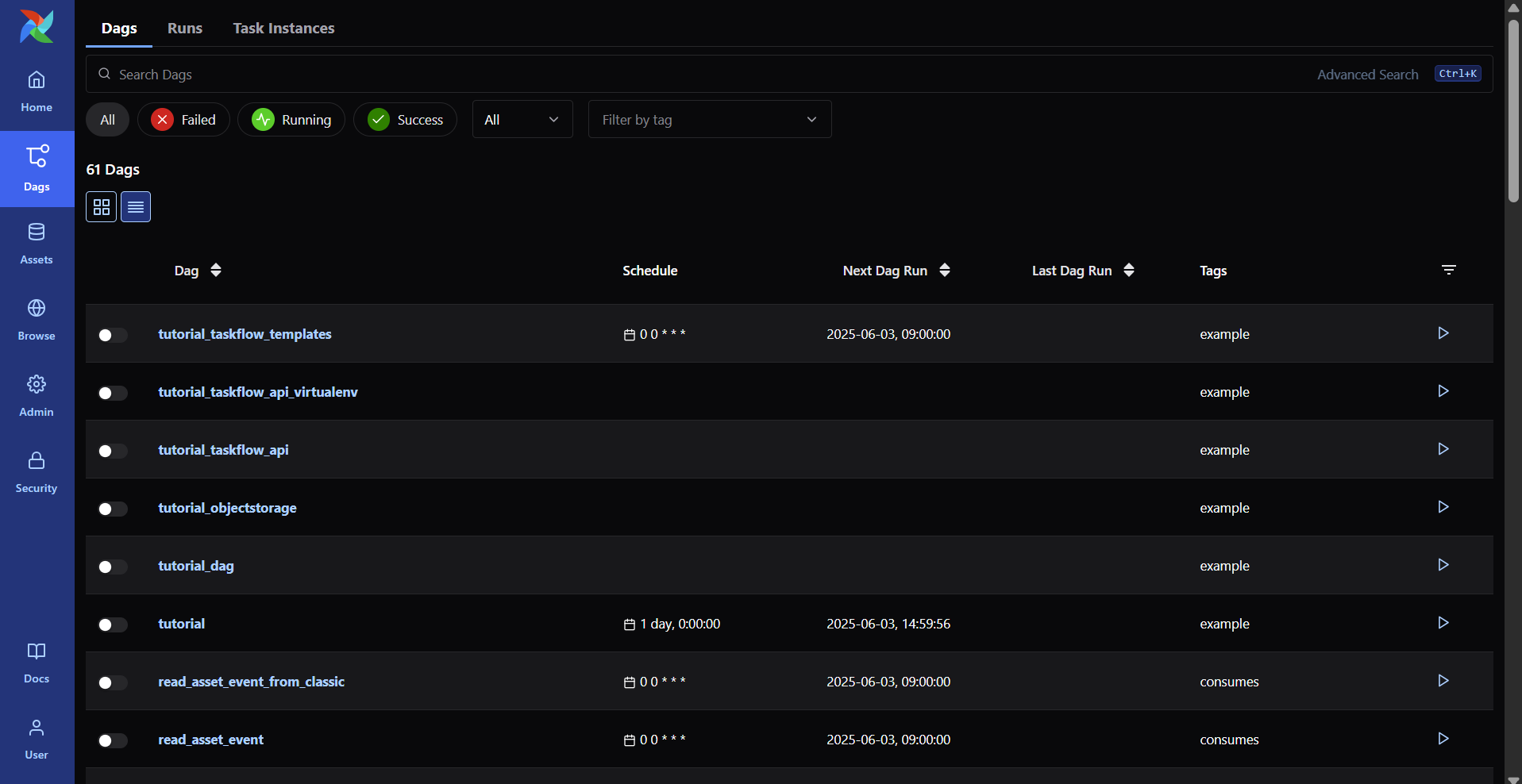Go to Home in sidebar
The height and width of the screenshot is (784, 1522).
click(37, 92)
